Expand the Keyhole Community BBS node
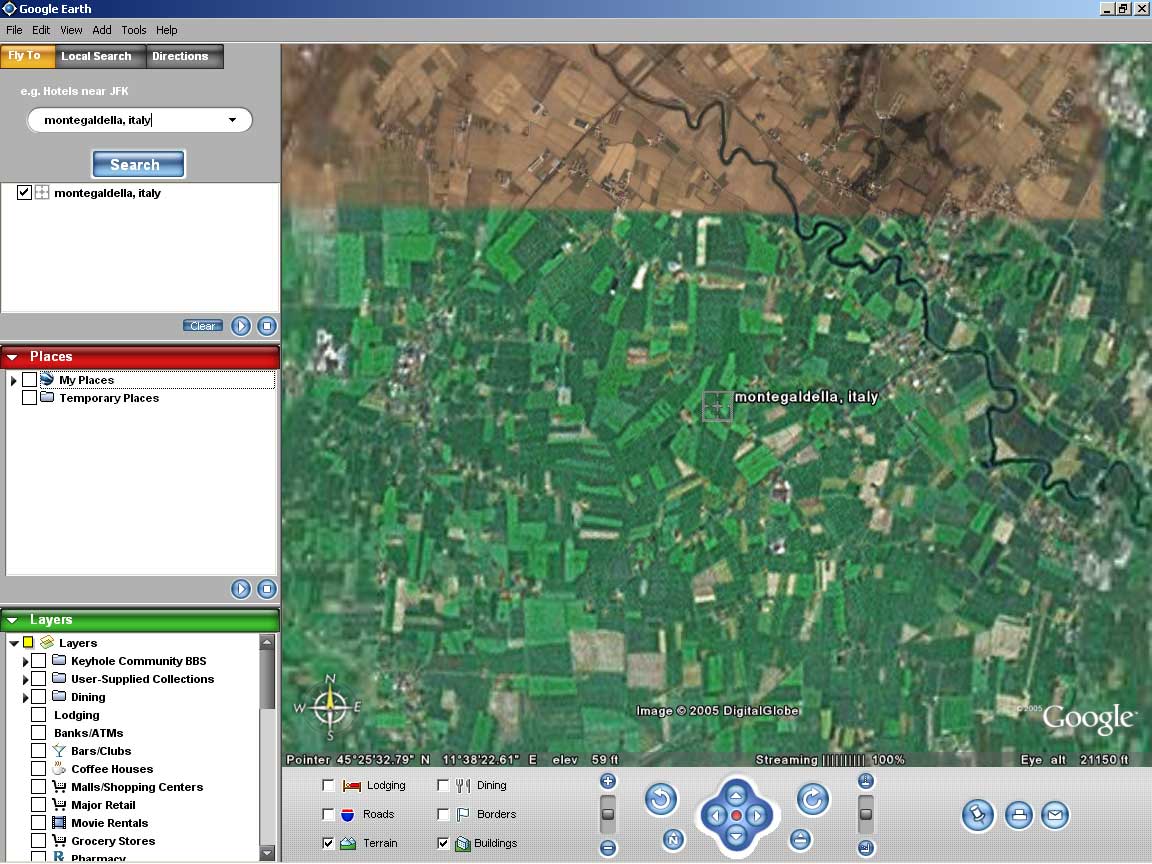The width and height of the screenshot is (1152, 864). (25, 661)
